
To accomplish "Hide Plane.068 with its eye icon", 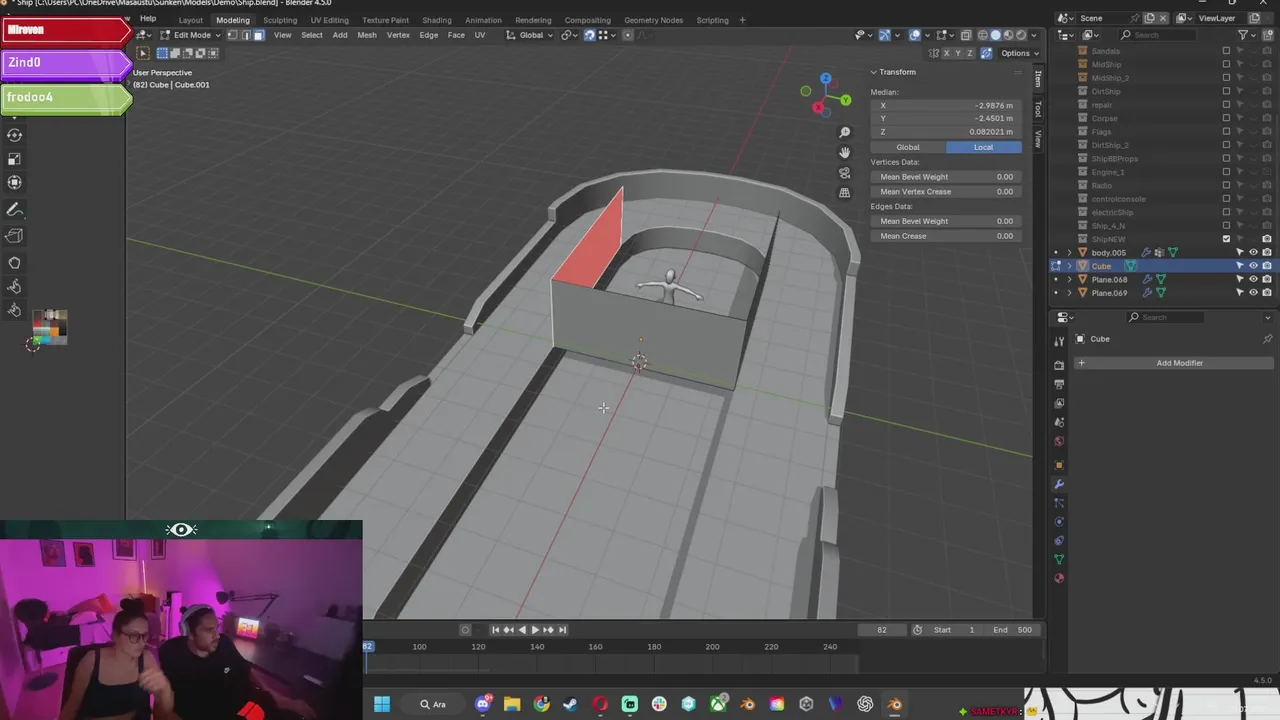I will click(1253, 280).
